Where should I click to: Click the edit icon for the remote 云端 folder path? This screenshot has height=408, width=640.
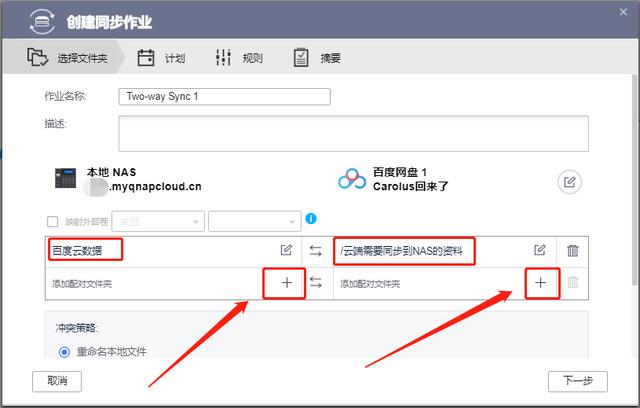540,250
